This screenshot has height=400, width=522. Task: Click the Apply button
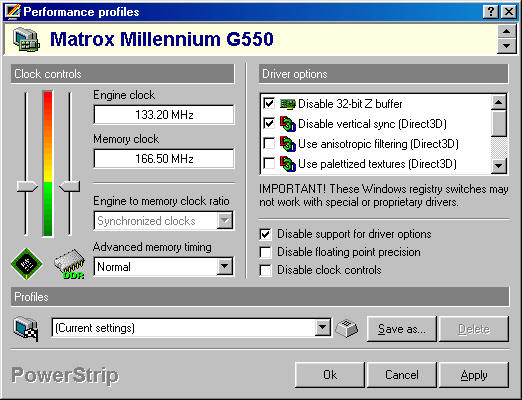[x=474, y=375]
